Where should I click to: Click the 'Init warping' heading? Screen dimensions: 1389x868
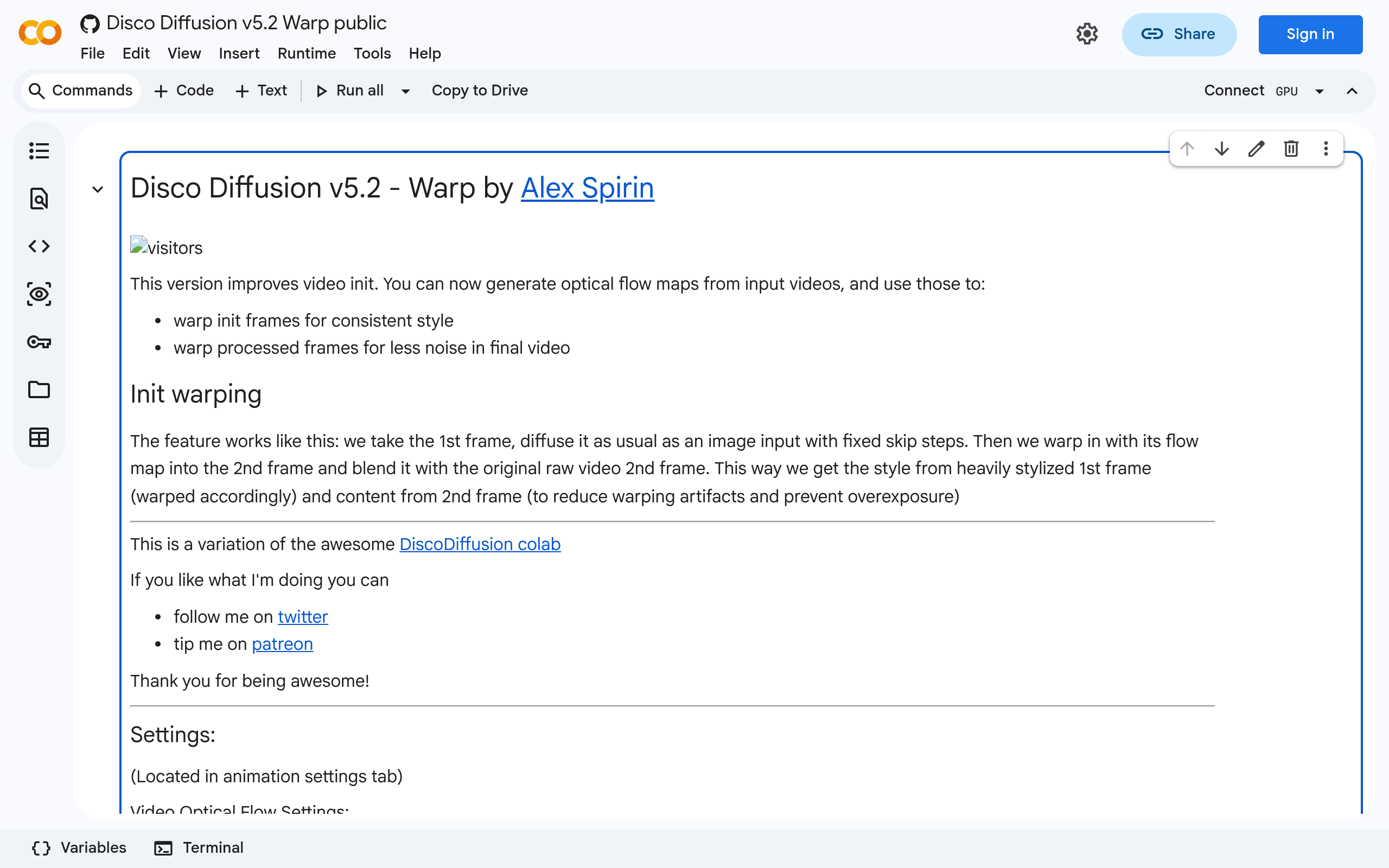coord(196,394)
